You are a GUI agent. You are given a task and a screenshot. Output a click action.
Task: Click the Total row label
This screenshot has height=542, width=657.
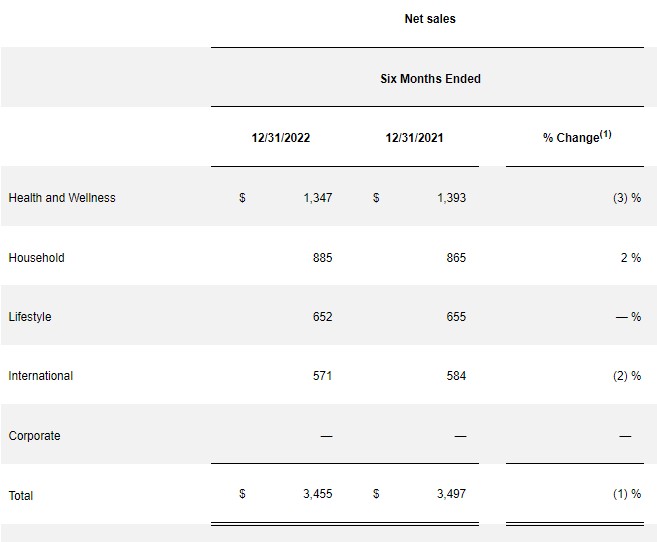click(x=21, y=495)
